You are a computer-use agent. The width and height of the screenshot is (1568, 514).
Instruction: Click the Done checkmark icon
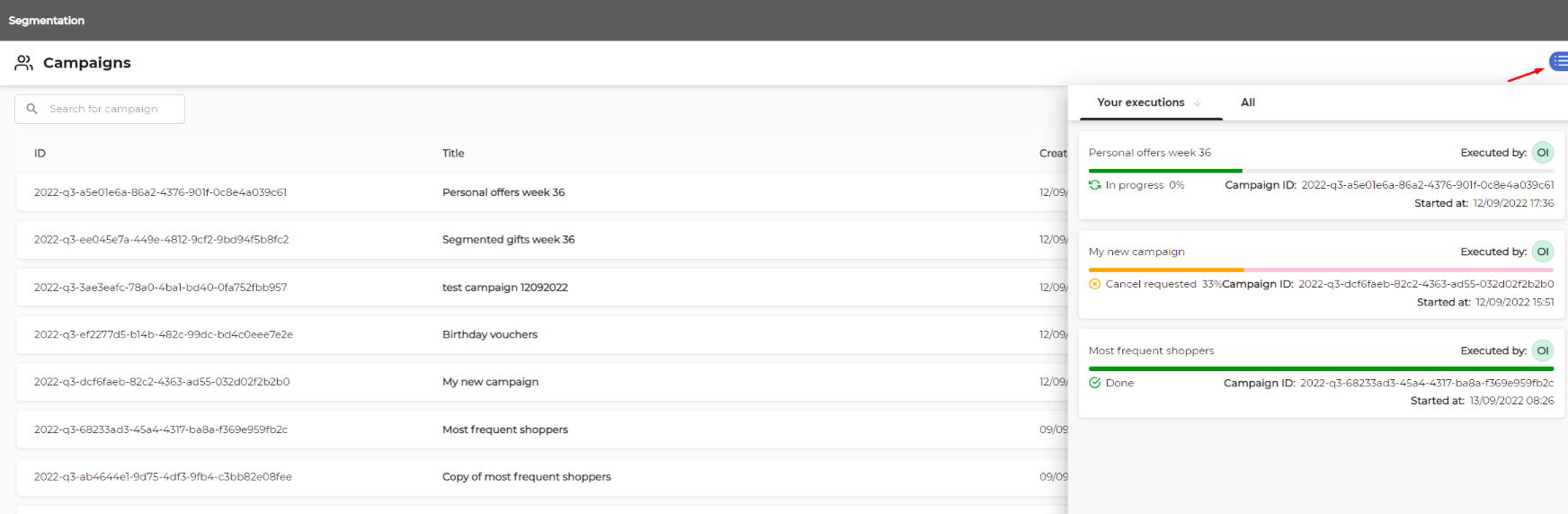point(1094,383)
